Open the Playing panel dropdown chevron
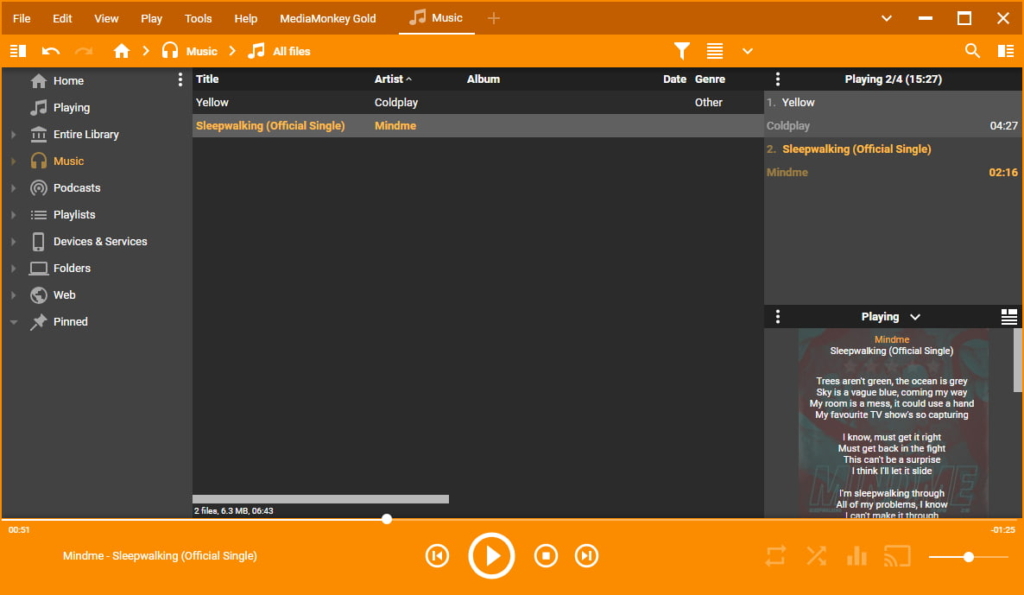This screenshot has height=595, width=1024. coord(915,316)
